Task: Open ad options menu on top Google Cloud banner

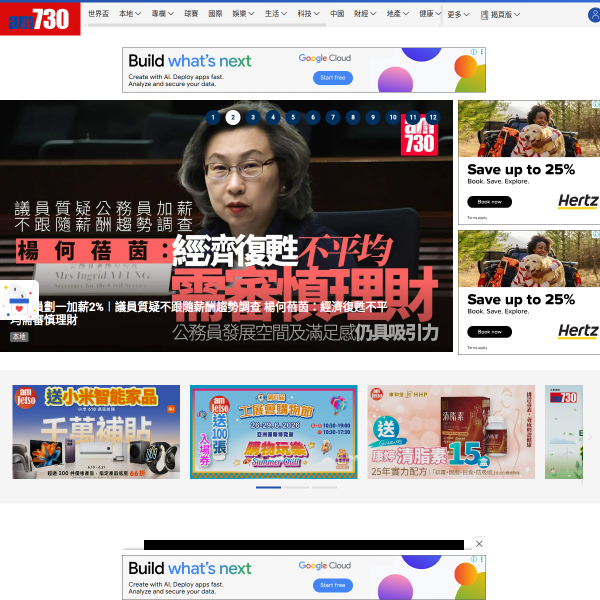Action: (481, 52)
